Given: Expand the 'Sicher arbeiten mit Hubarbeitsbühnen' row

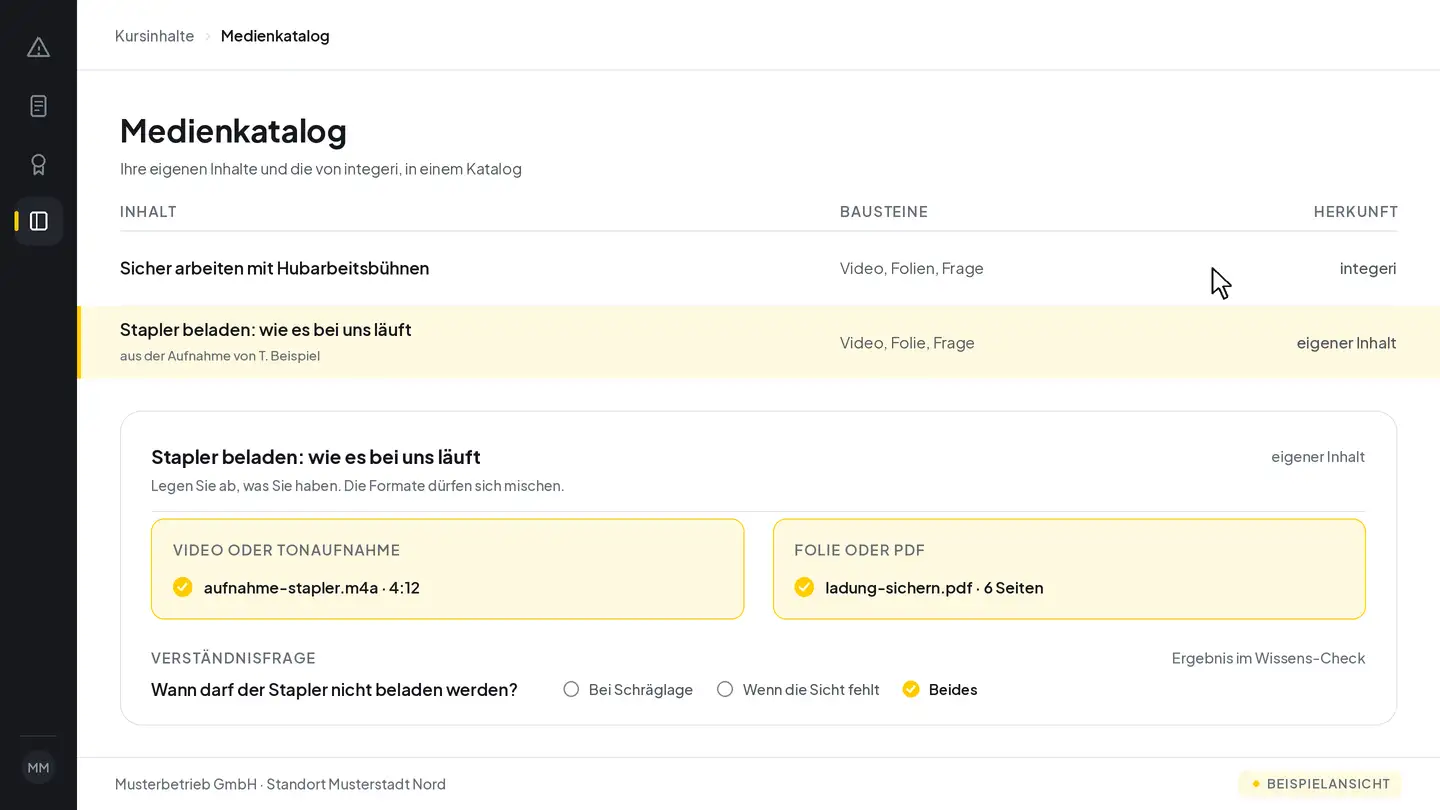Looking at the screenshot, I should (x=759, y=268).
